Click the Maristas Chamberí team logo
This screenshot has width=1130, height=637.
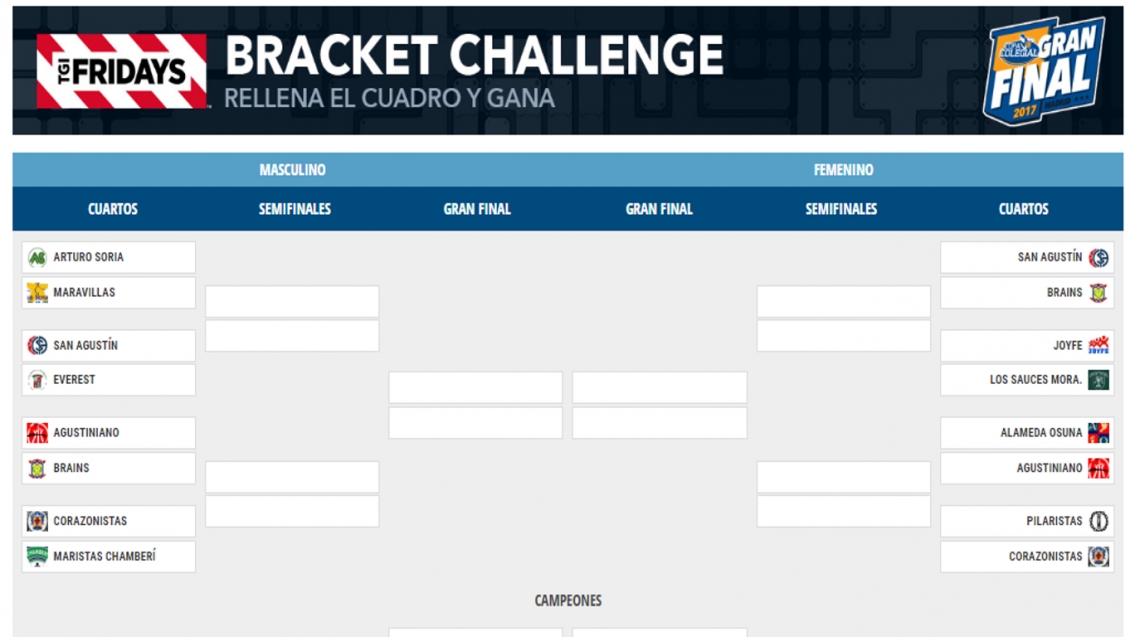37,556
